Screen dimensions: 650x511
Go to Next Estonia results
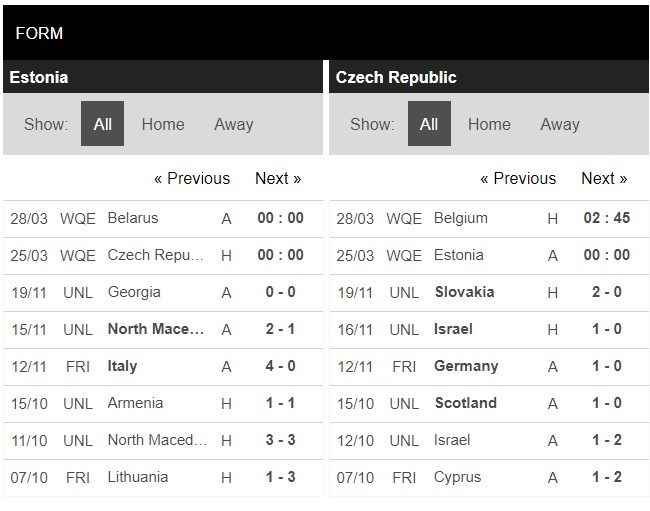278,178
